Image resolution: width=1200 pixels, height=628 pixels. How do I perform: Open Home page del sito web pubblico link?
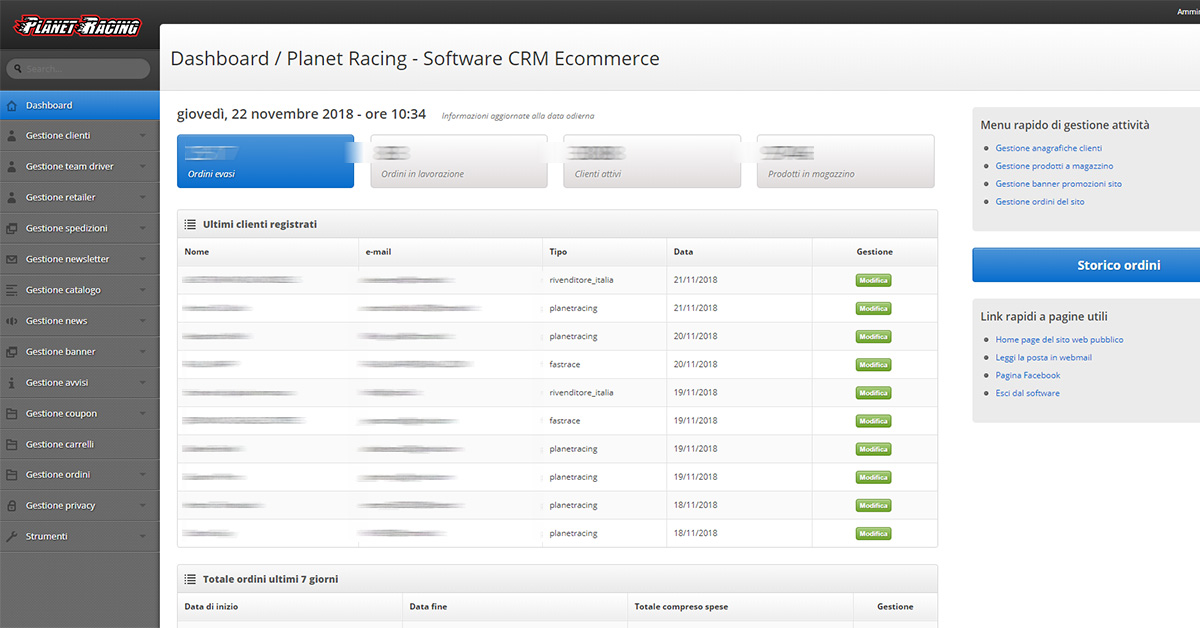tap(1059, 340)
